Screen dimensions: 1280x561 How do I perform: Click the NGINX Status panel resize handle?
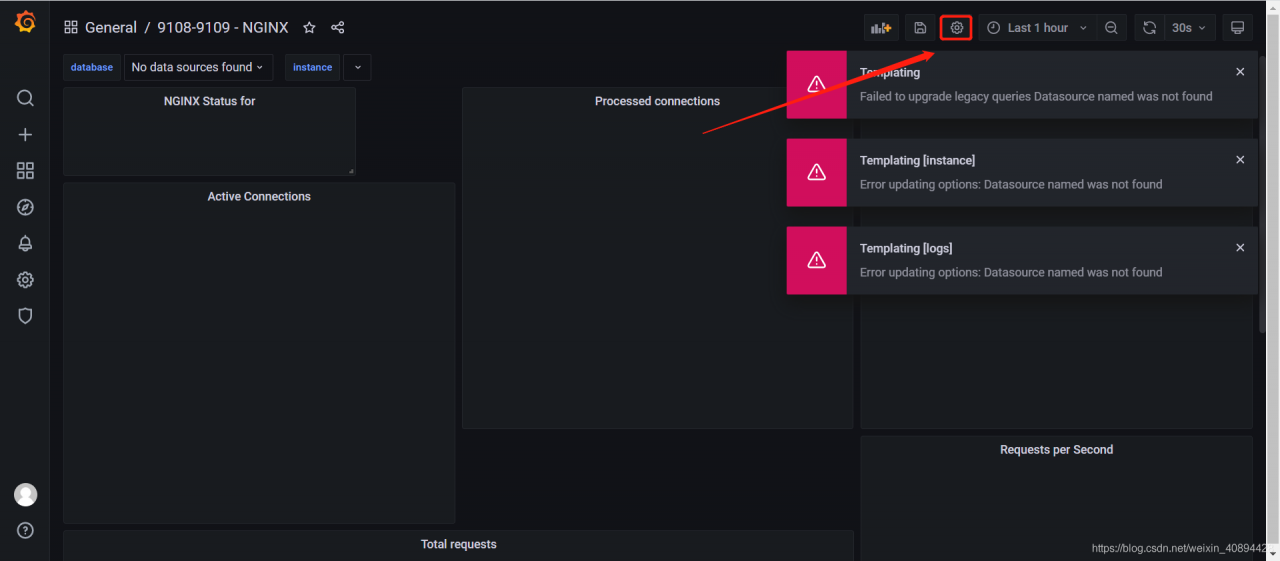tap(350, 171)
